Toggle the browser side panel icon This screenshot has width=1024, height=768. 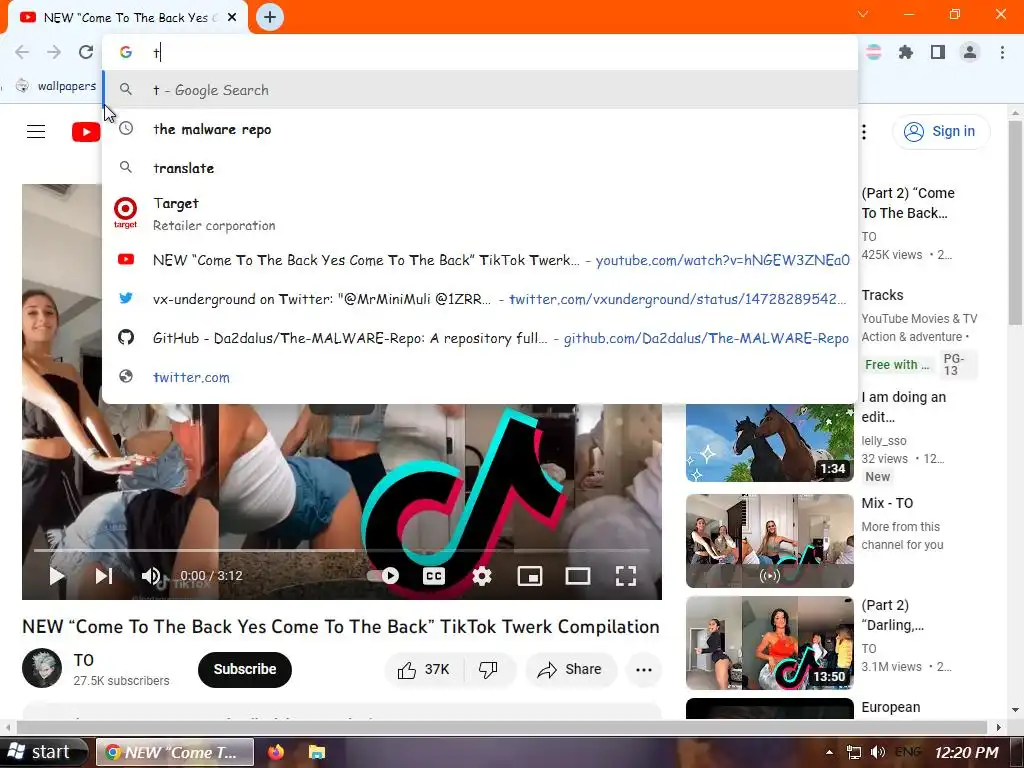pyautogui.click(x=938, y=52)
